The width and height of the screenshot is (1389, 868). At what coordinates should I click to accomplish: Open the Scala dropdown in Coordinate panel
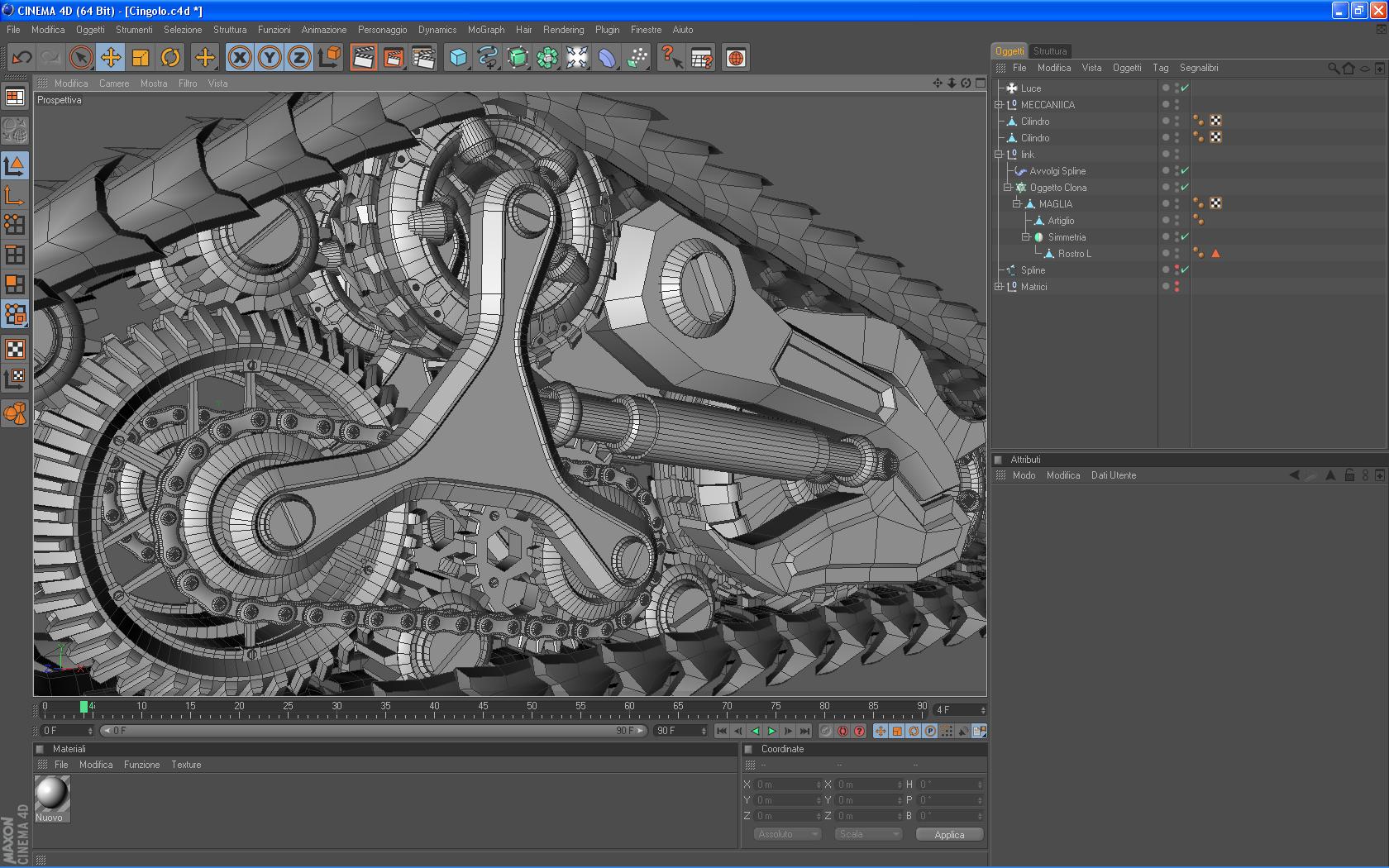[868, 834]
